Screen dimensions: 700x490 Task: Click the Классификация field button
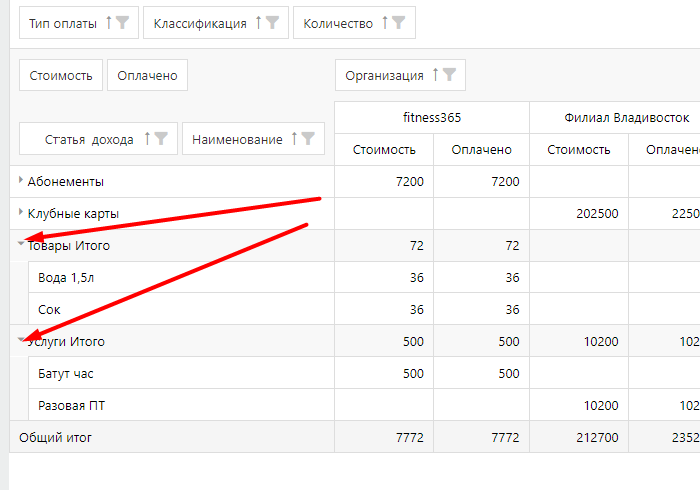click(216, 23)
